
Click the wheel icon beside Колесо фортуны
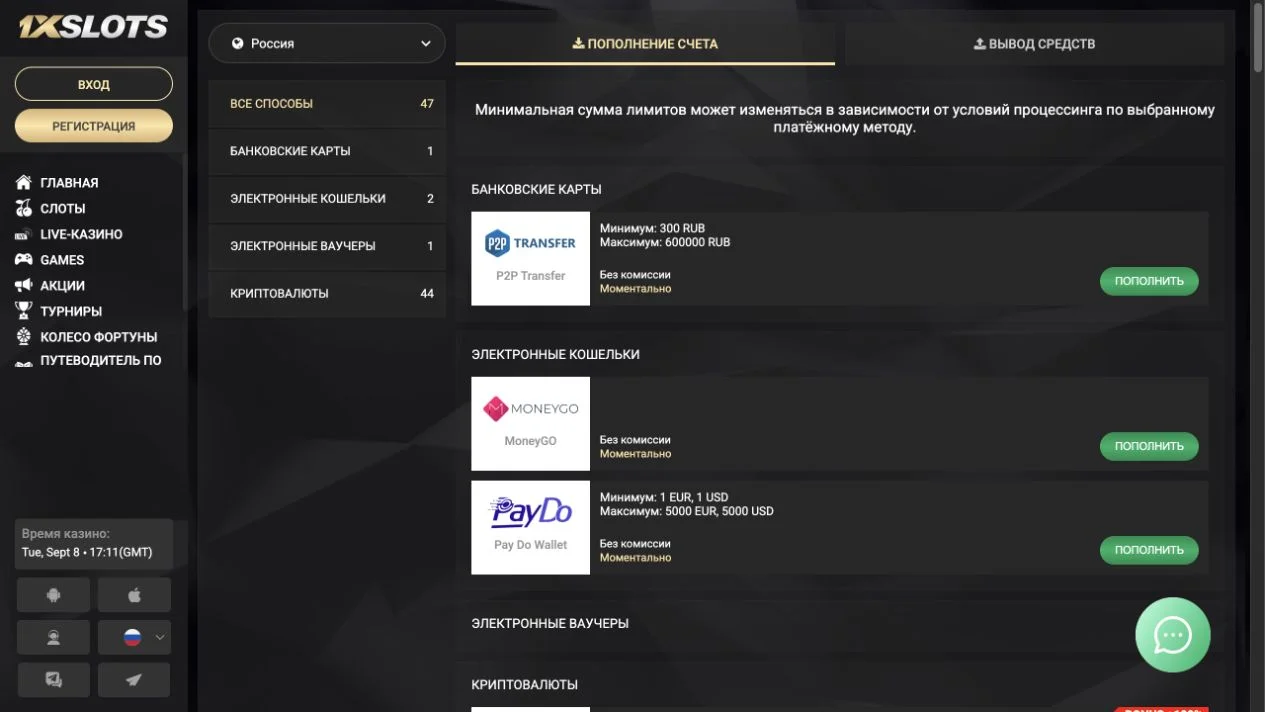(24, 337)
